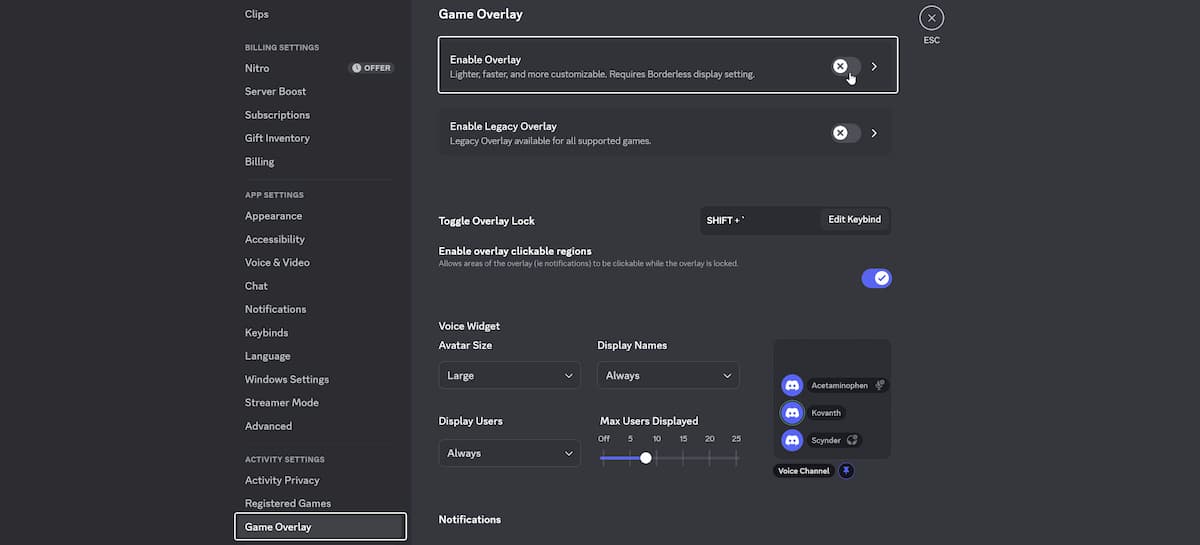This screenshot has height=545, width=1200.
Task: Click the pin icon beside Voice Channel
Action: pos(846,470)
